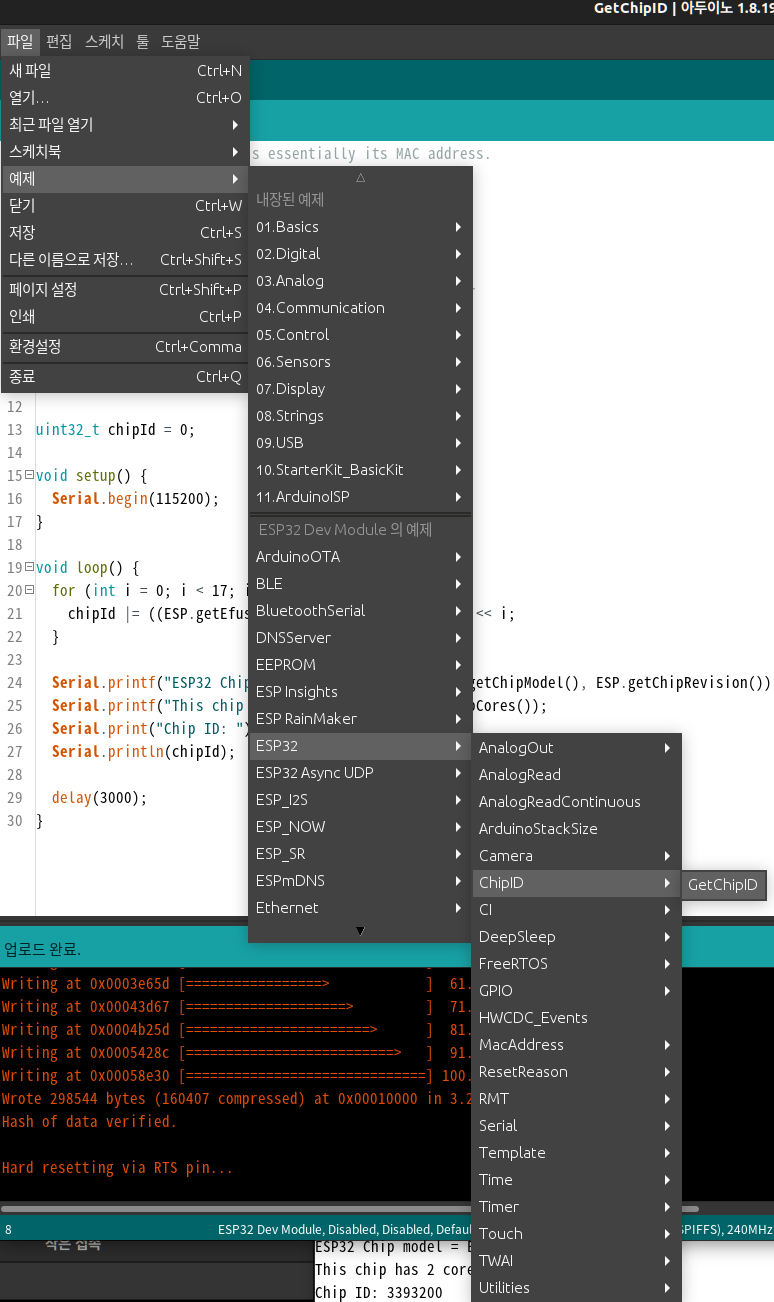The height and width of the screenshot is (1302, 774).
Task: Select highlighted ESP32 examples entry
Action: click(360, 746)
